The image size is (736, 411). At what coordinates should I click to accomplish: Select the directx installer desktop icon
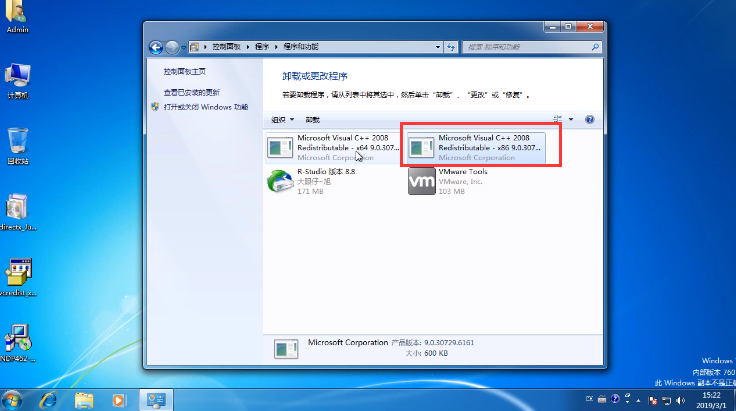(x=17, y=212)
